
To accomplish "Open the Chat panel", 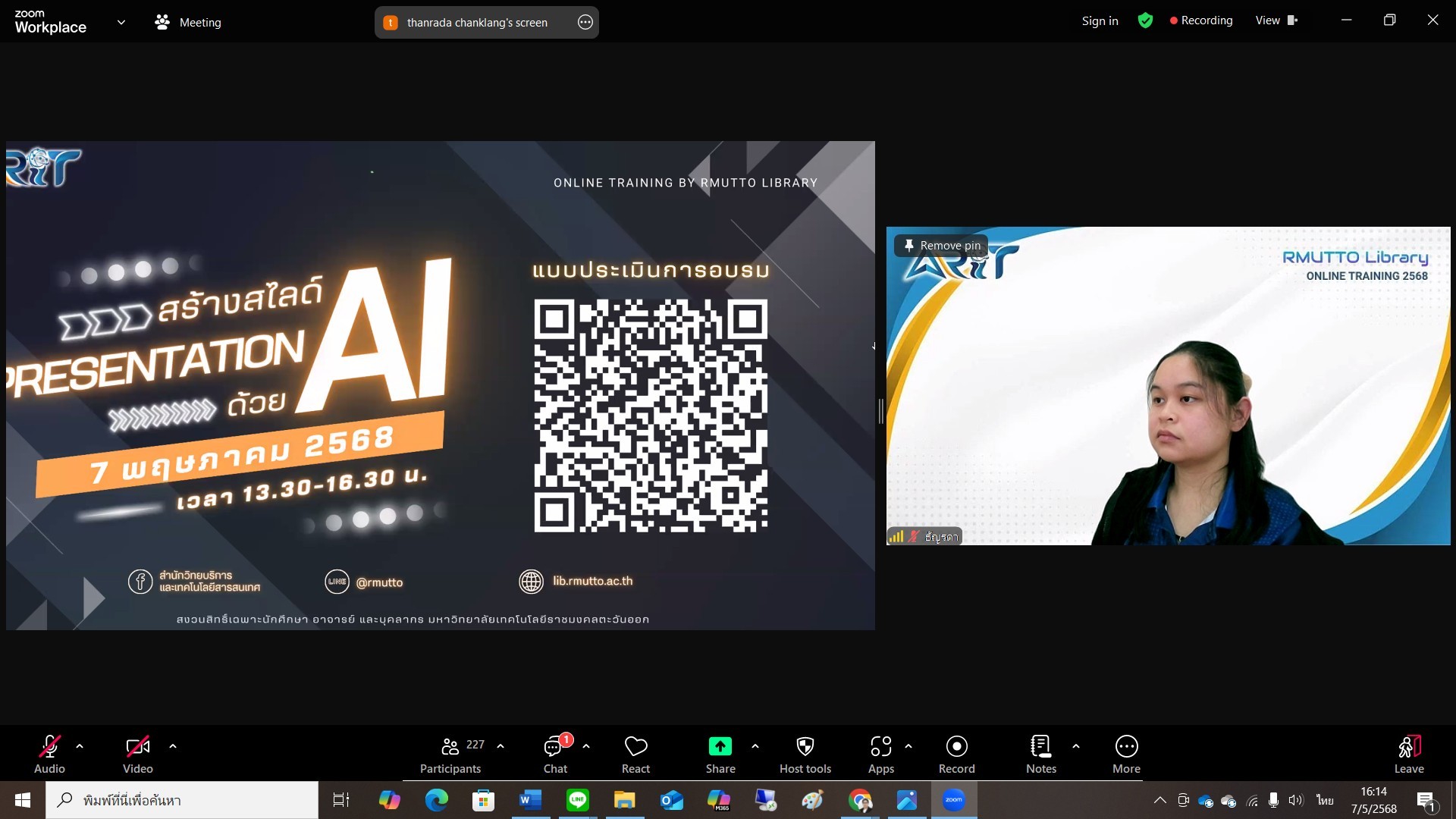I will tap(556, 755).
